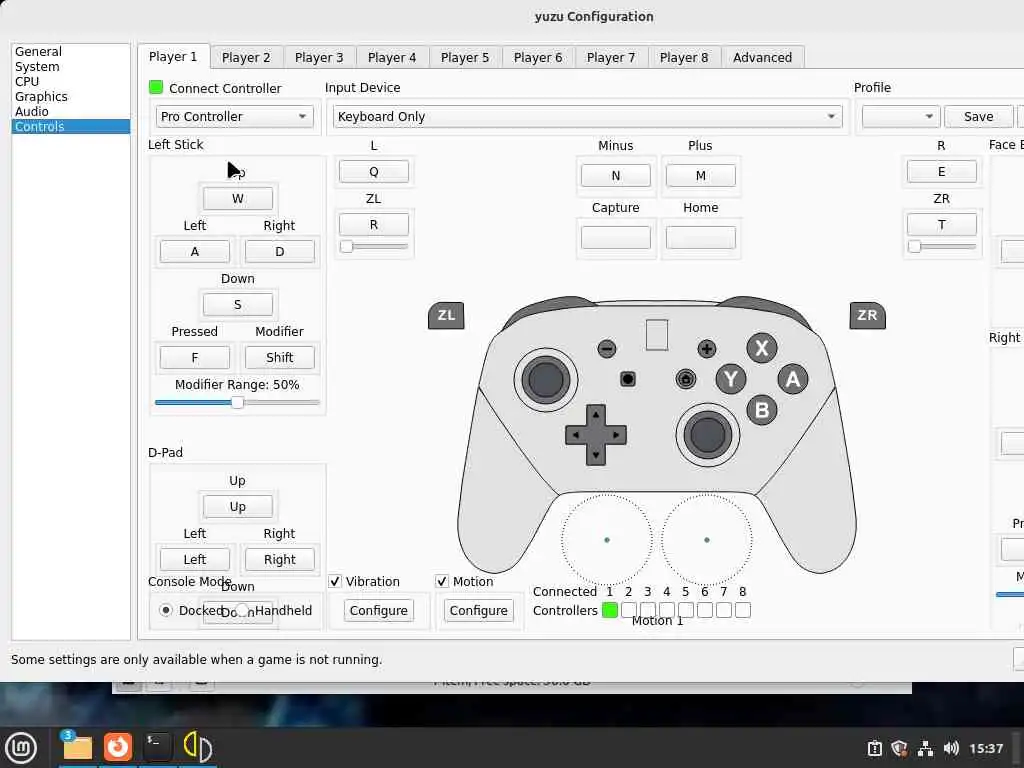Select CPU in the settings list
Image resolution: width=1024 pixels, height=768 pixels.
click(71, 82)
